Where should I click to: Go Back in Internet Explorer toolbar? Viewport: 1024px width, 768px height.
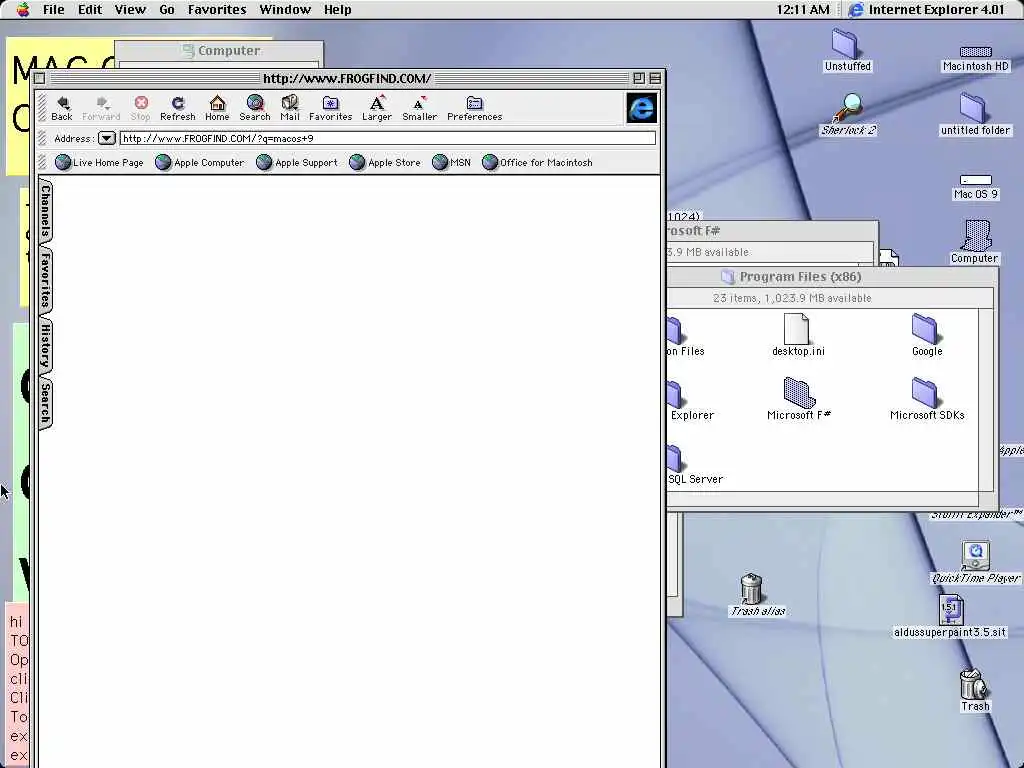click(62, 108)
